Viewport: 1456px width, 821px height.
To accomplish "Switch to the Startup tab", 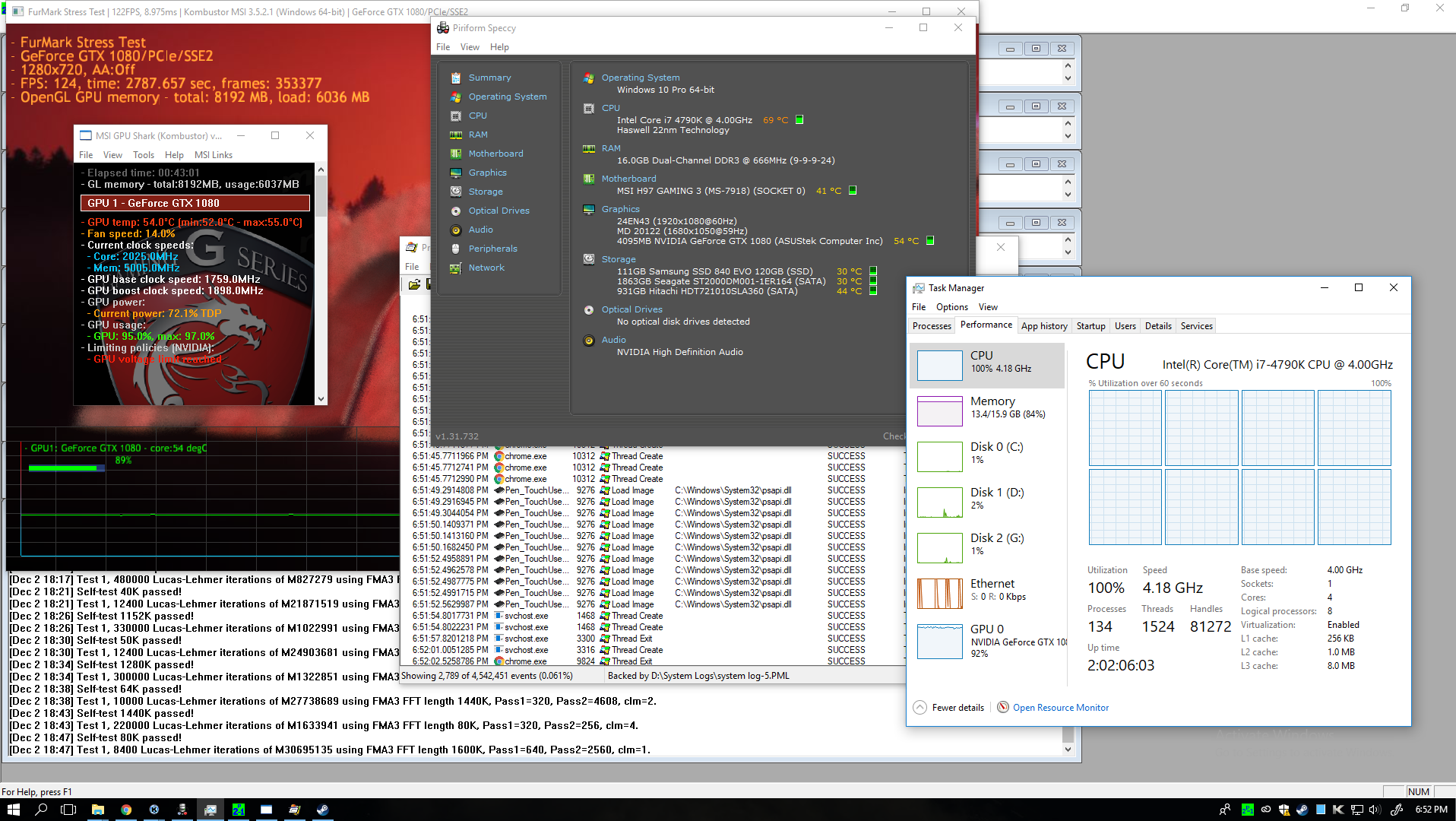I will coord(1090,326).
